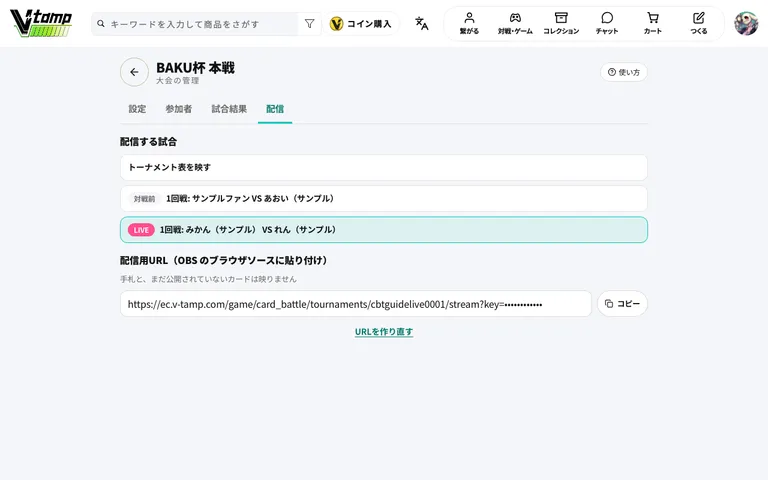
Task: Open the Vtamp logo home link
Action: coord(41,23)
